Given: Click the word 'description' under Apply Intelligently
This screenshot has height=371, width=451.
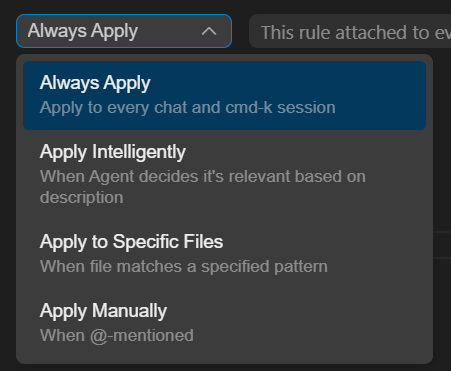Looking at the screenshot, I should click(x=81, y=198).
